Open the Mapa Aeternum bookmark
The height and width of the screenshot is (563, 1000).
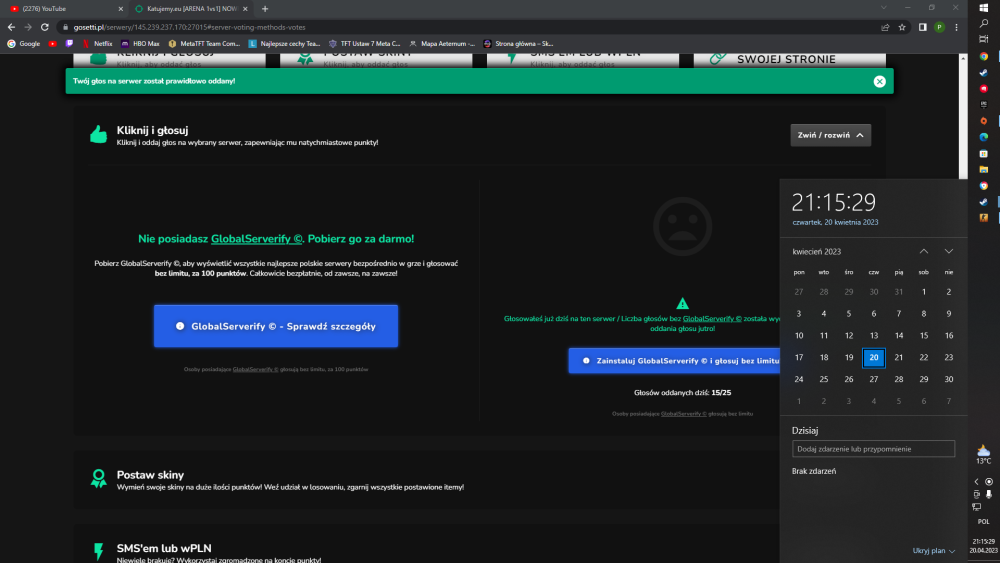pos(442,44)
